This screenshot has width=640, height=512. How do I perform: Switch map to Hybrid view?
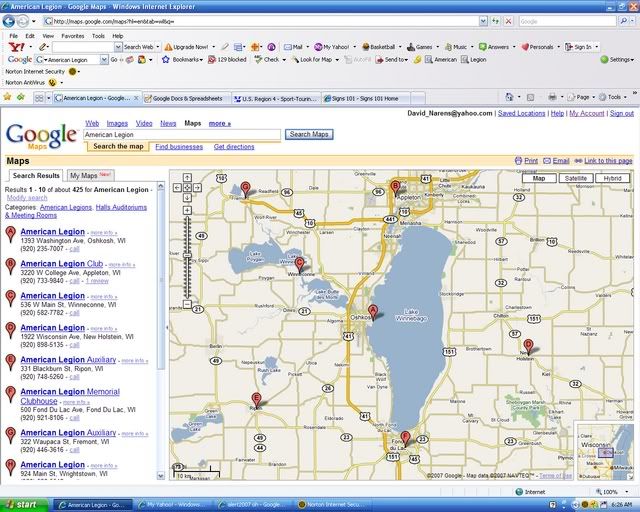click(x=612, y=178)
